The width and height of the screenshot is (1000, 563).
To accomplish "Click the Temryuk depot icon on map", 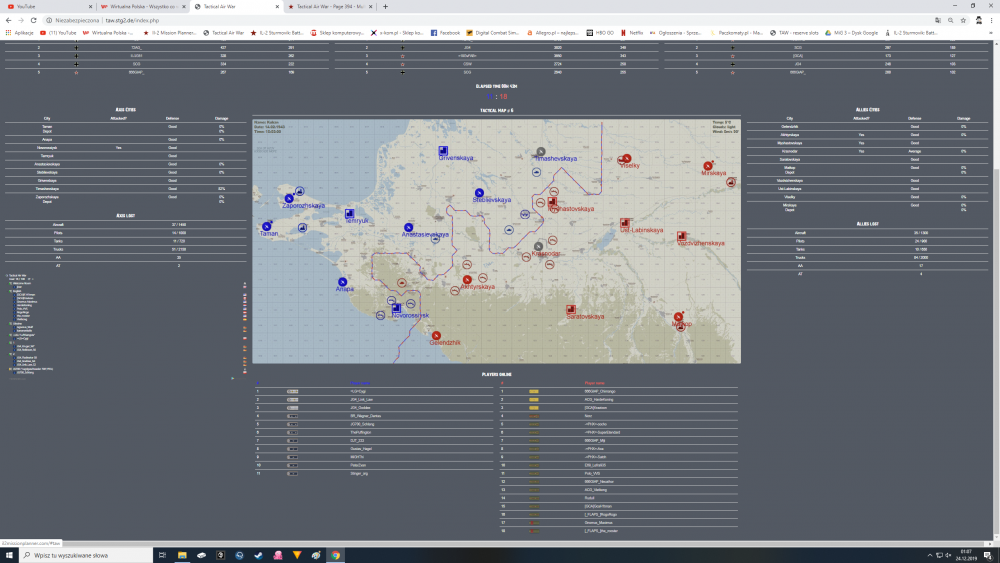I will [349, 213].
